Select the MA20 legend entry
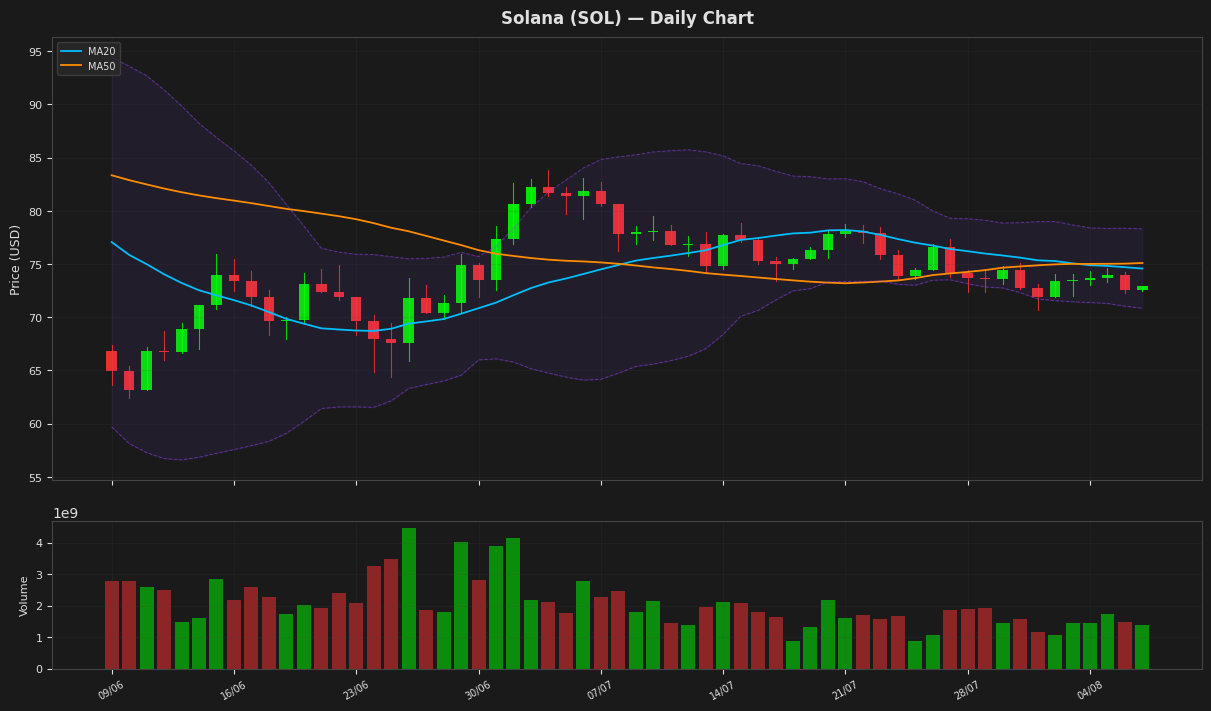This screenshot has width=1211, height=711. coord(88,52)
